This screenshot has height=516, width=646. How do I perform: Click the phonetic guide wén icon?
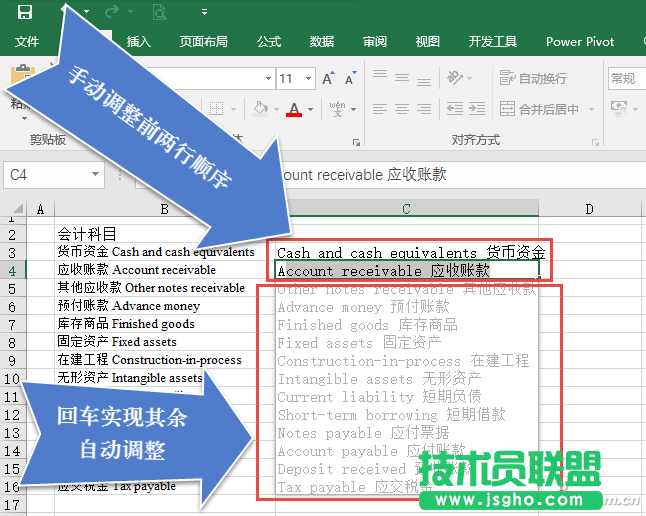(x=337, y=109)
